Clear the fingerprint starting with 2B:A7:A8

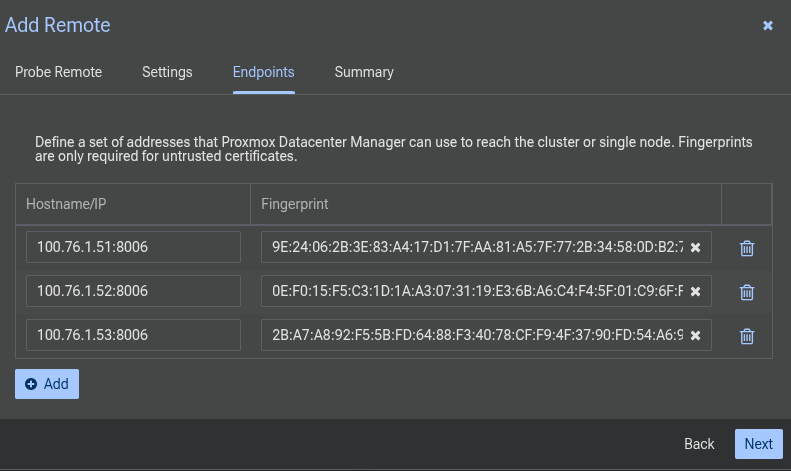point(696,336)
